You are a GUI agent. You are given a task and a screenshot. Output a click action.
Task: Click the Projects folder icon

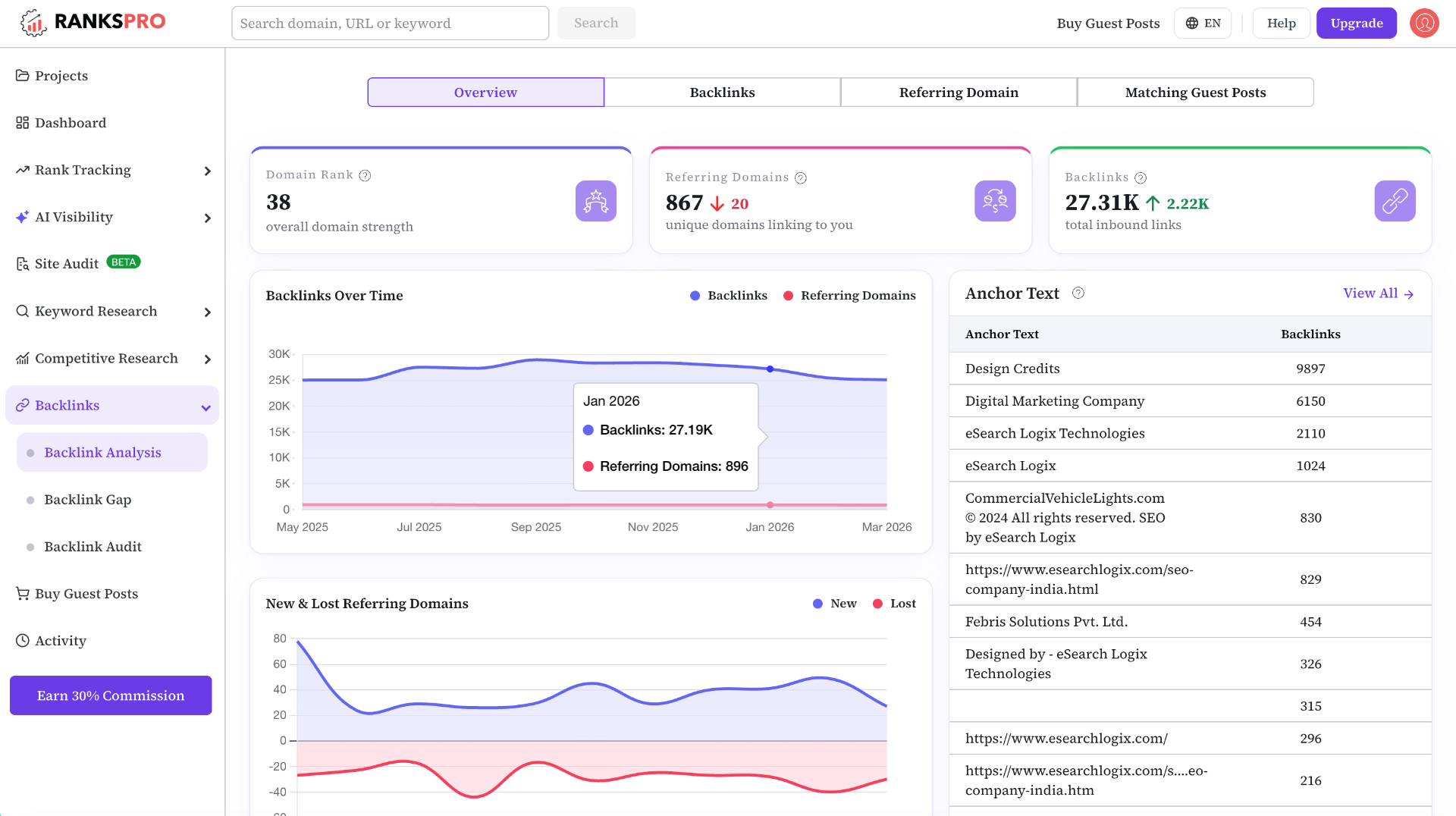(23, 76)
